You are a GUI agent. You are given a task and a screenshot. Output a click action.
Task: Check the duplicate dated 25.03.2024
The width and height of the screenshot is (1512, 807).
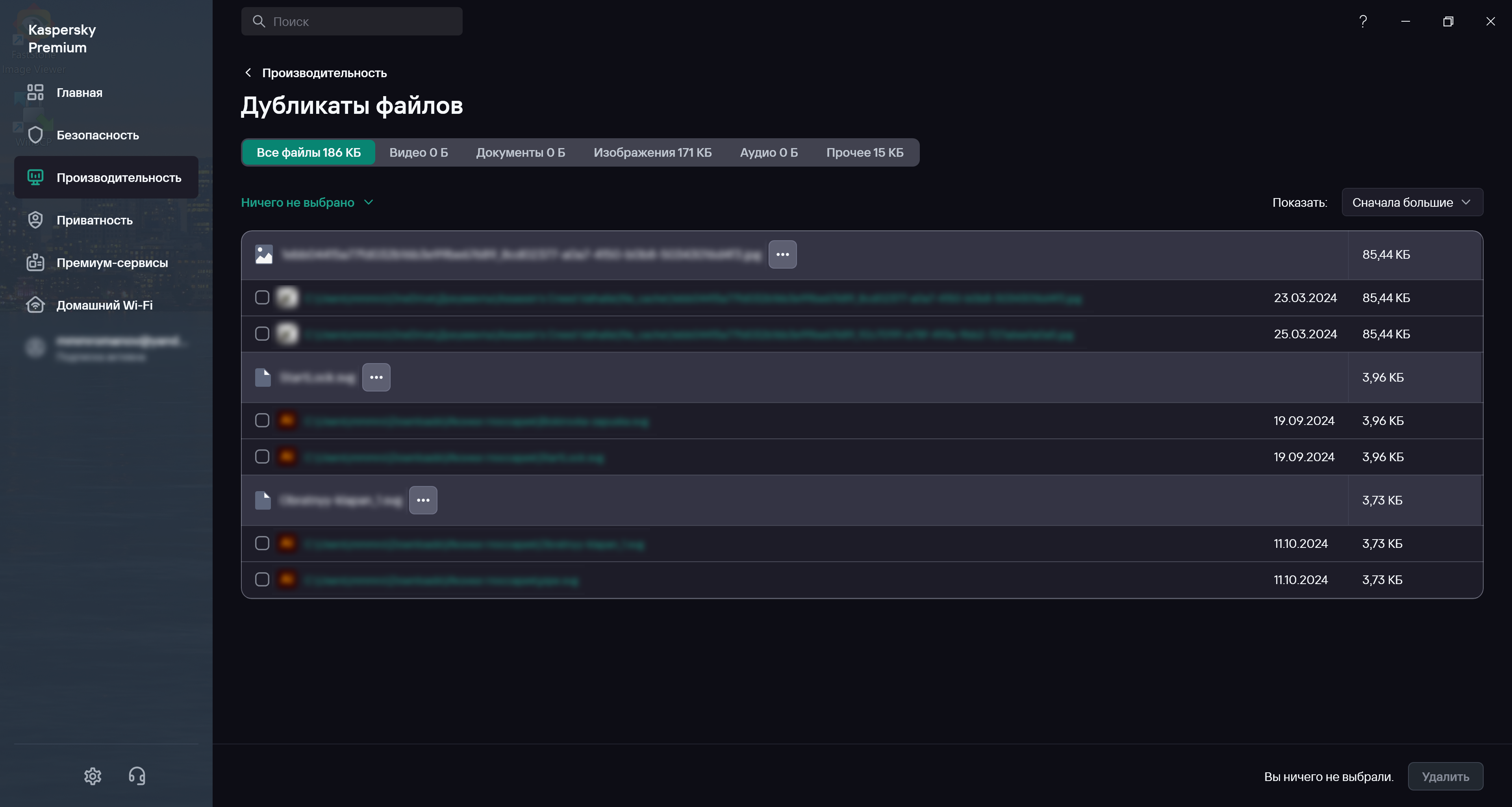(262, 334)
